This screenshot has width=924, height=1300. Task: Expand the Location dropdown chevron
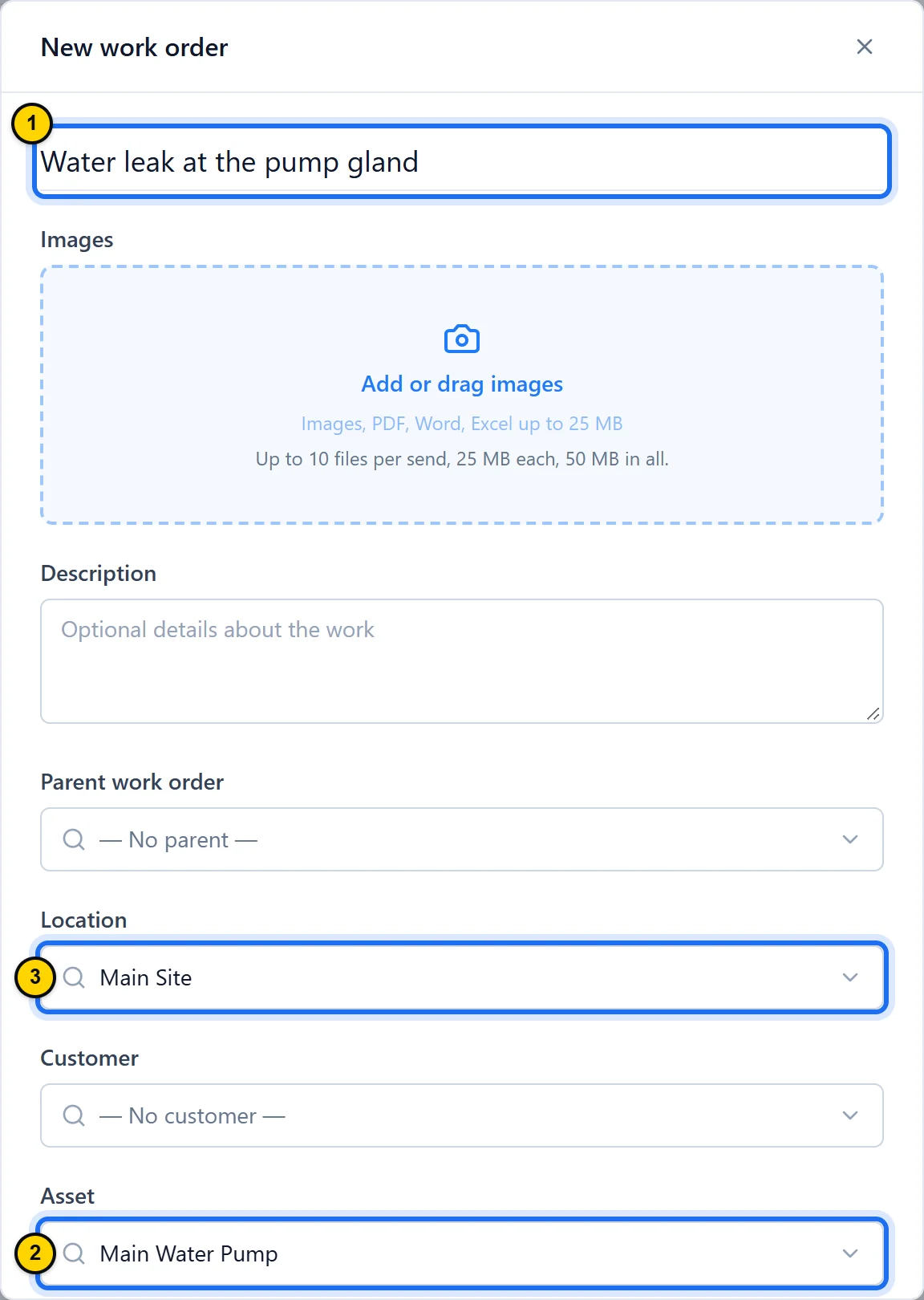[850, 977]
